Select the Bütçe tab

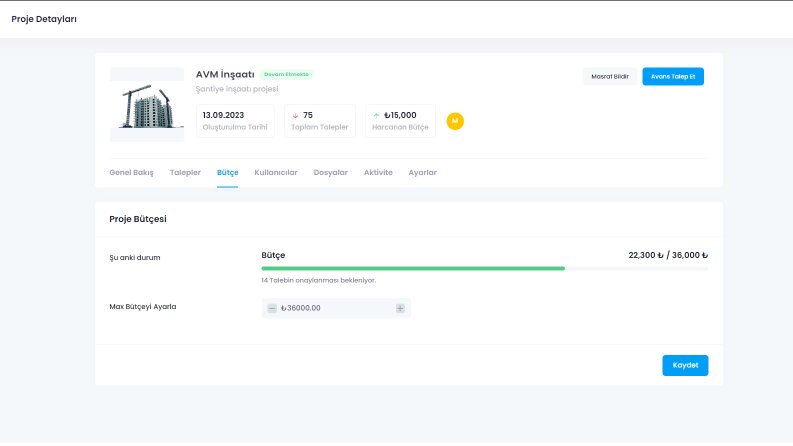coord(228,172)
